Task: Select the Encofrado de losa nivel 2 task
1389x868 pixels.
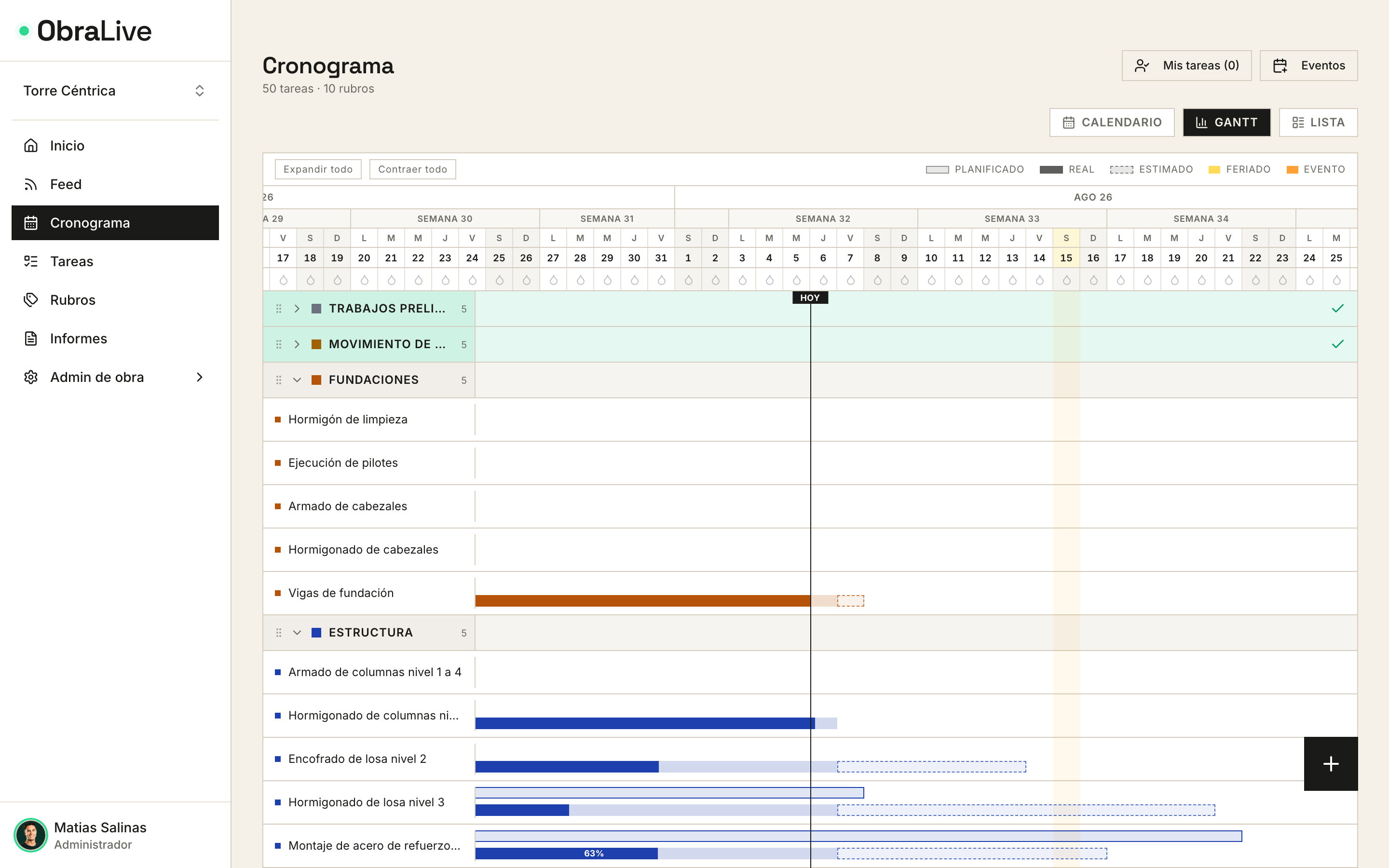Action: pos(357,759)
